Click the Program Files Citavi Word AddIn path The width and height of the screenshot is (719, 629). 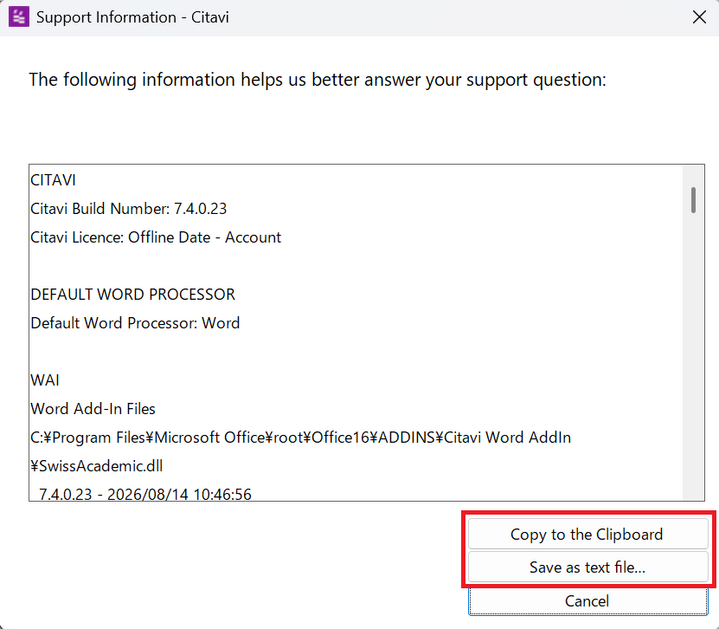(300, 437)
